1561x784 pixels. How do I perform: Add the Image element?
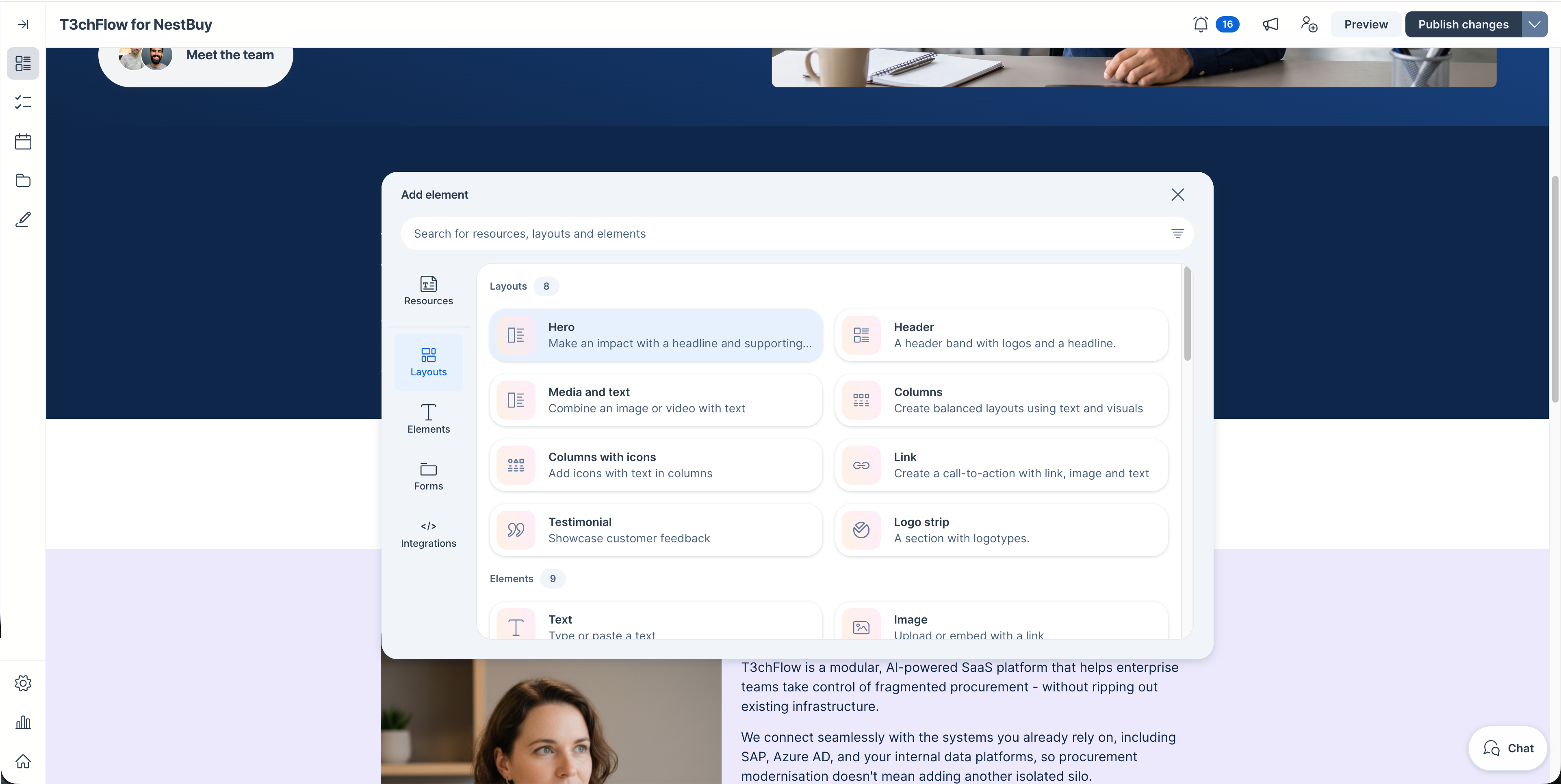coord(1001,620)
